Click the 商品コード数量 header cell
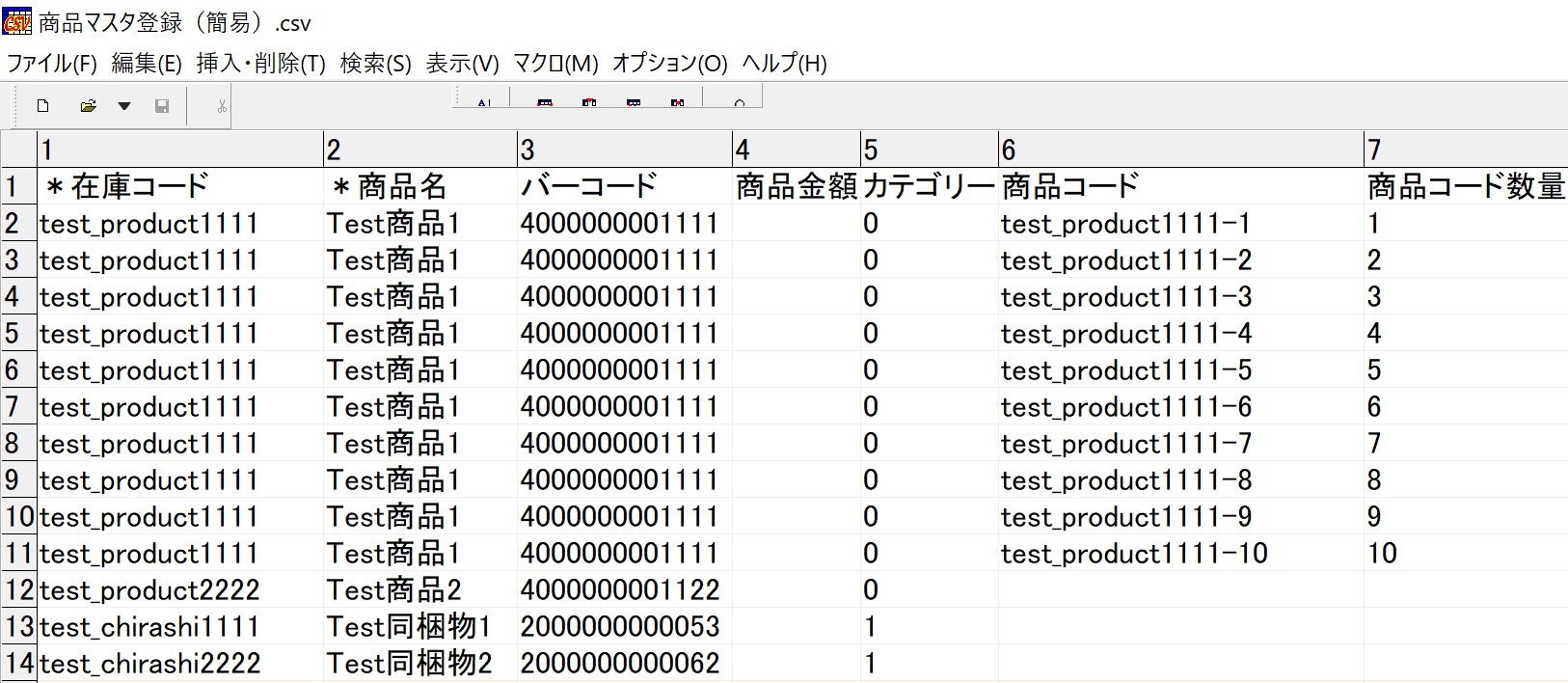The height and width of the screenshot is (683, 1568). coord(1466,186)
